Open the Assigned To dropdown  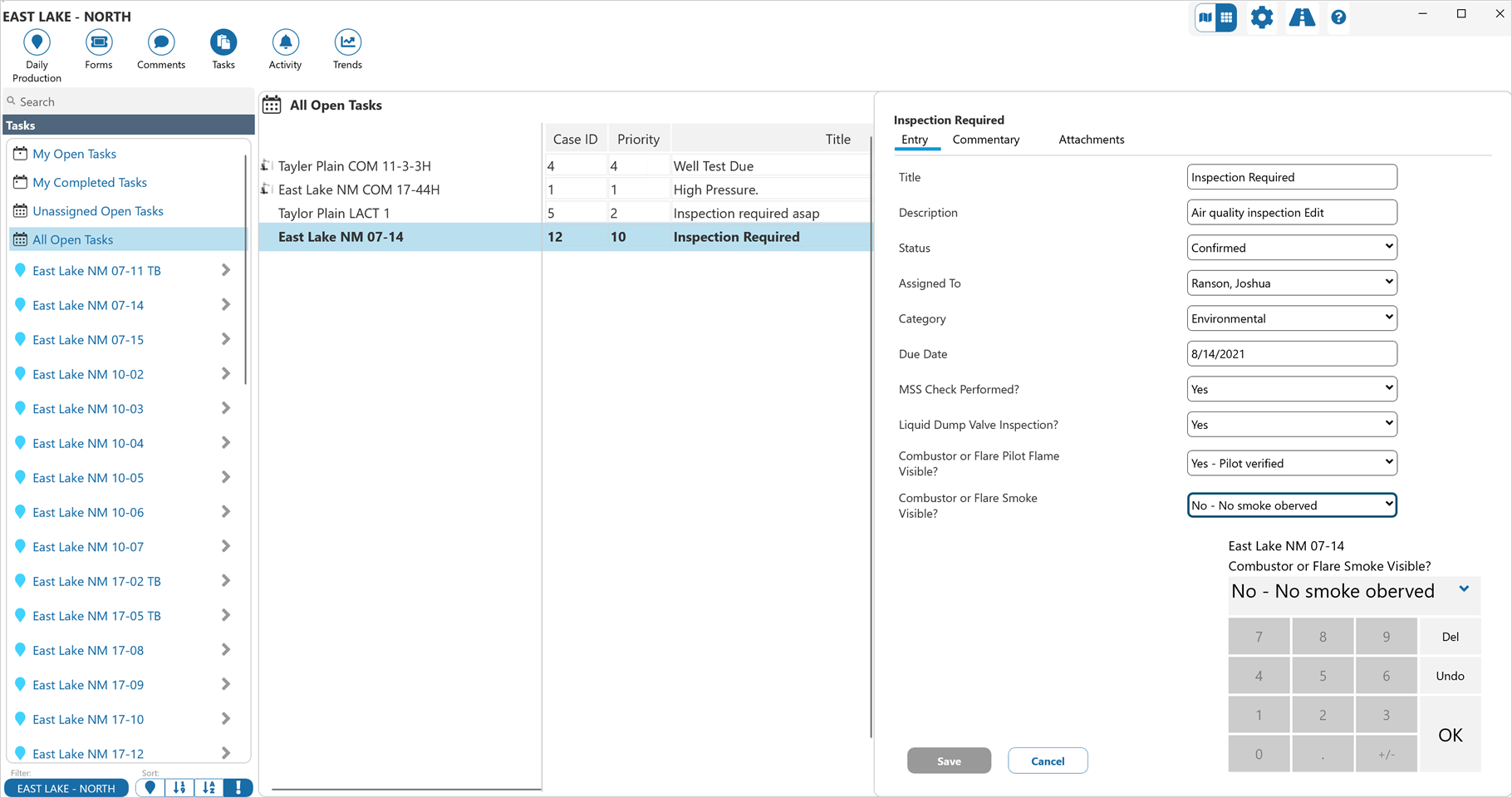[1292, 283]
